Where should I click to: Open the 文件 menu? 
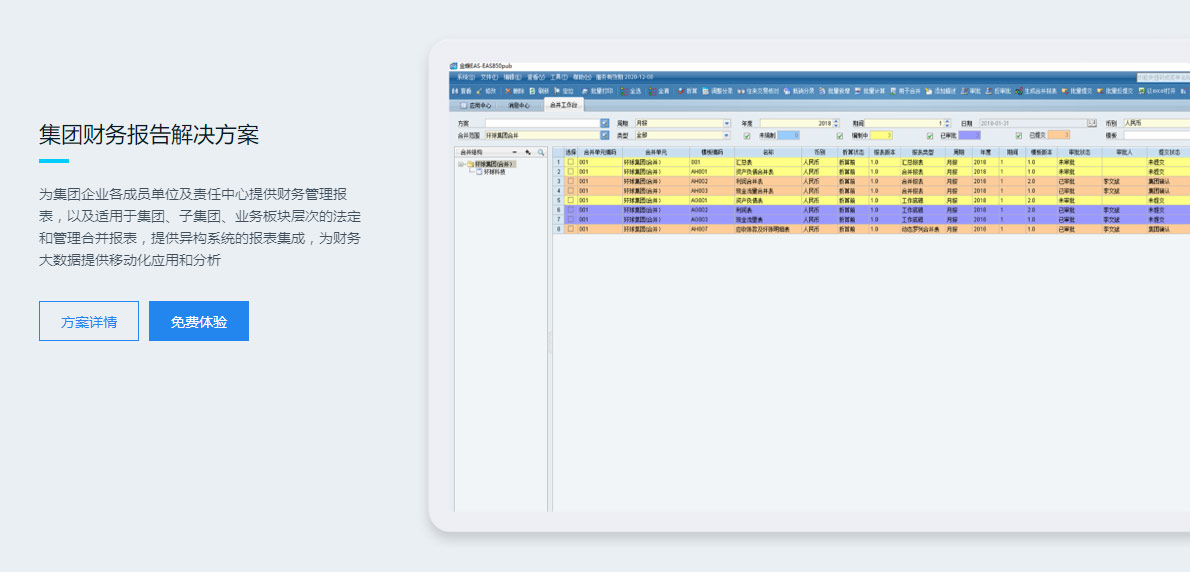point(490,77)
